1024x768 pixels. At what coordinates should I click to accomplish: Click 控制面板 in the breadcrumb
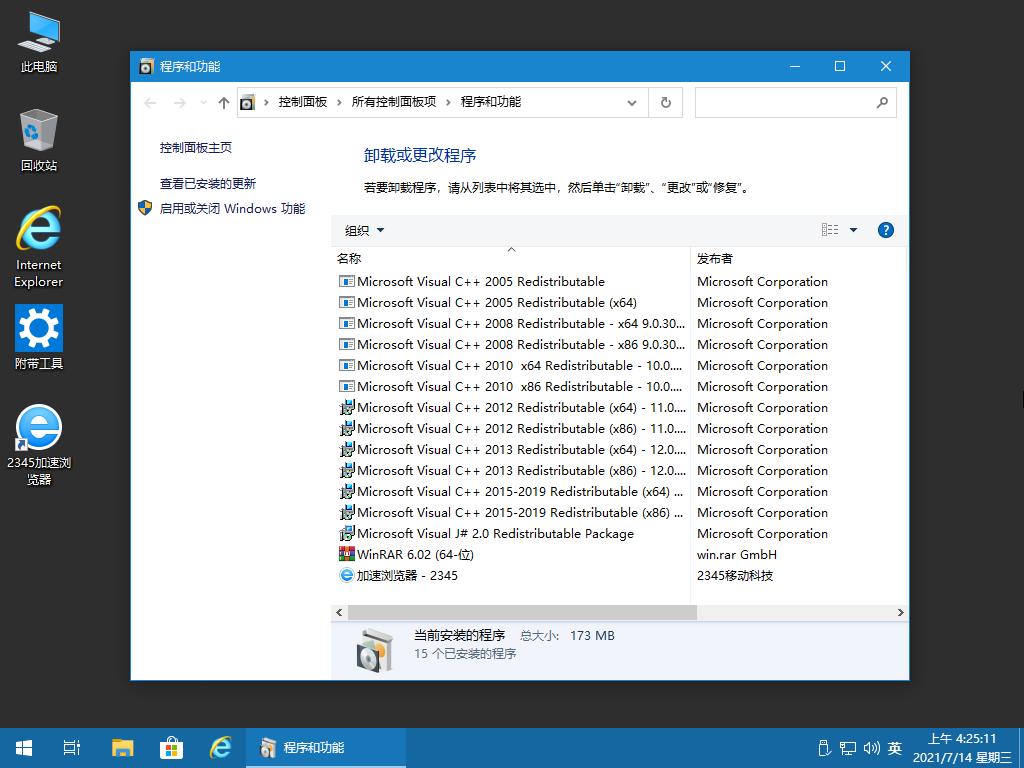coord(302,102)
